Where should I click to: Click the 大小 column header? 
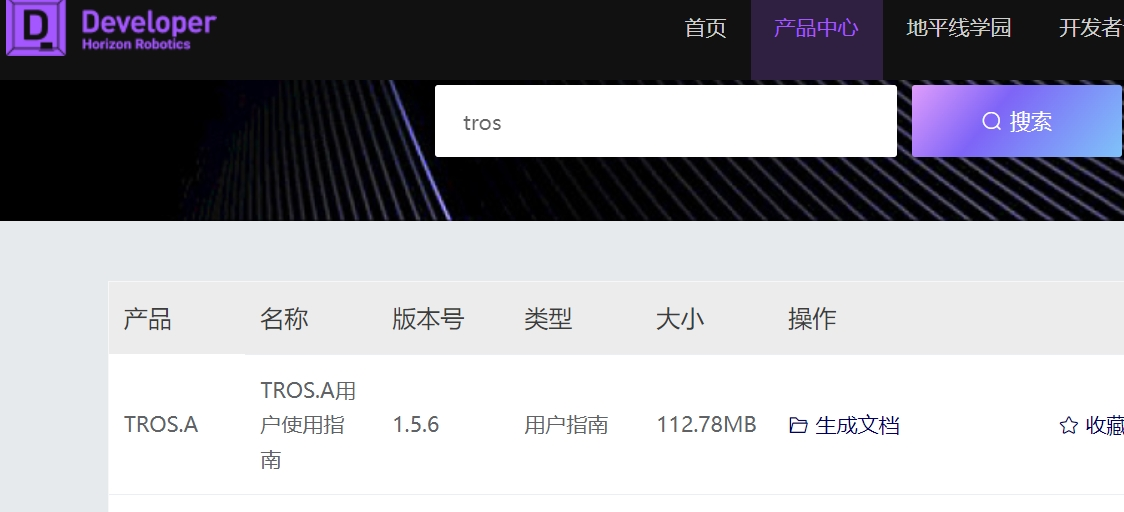[680, 319]
